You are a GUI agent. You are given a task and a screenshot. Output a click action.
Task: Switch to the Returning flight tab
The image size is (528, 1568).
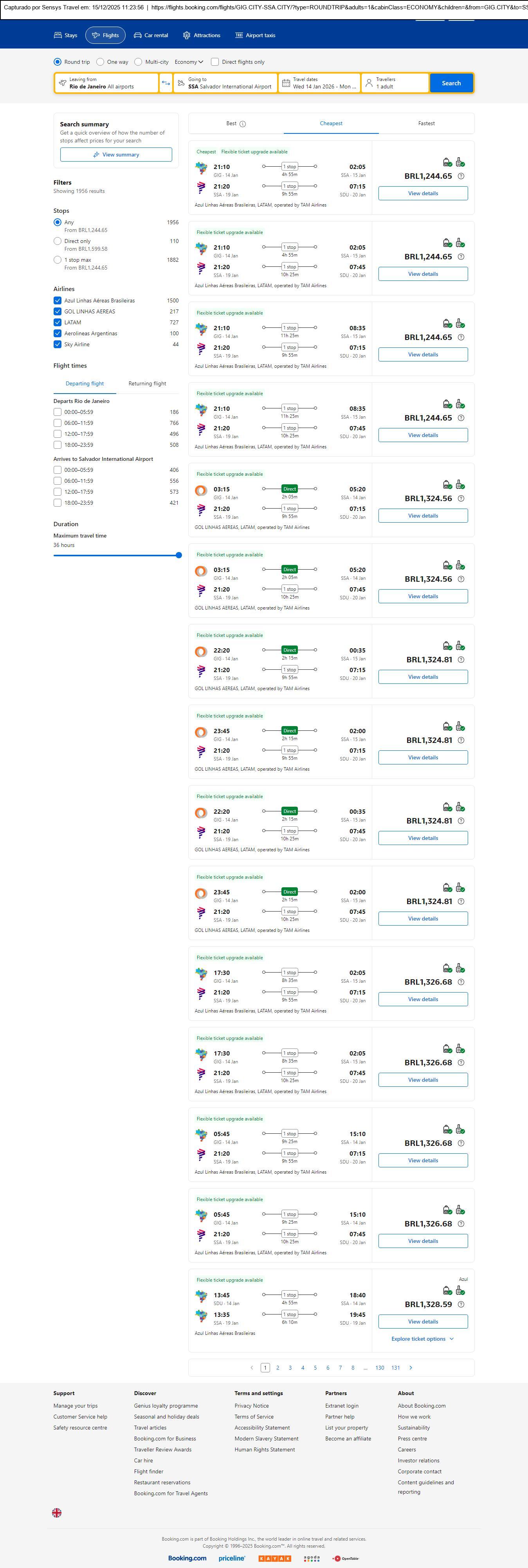(148, 383)
